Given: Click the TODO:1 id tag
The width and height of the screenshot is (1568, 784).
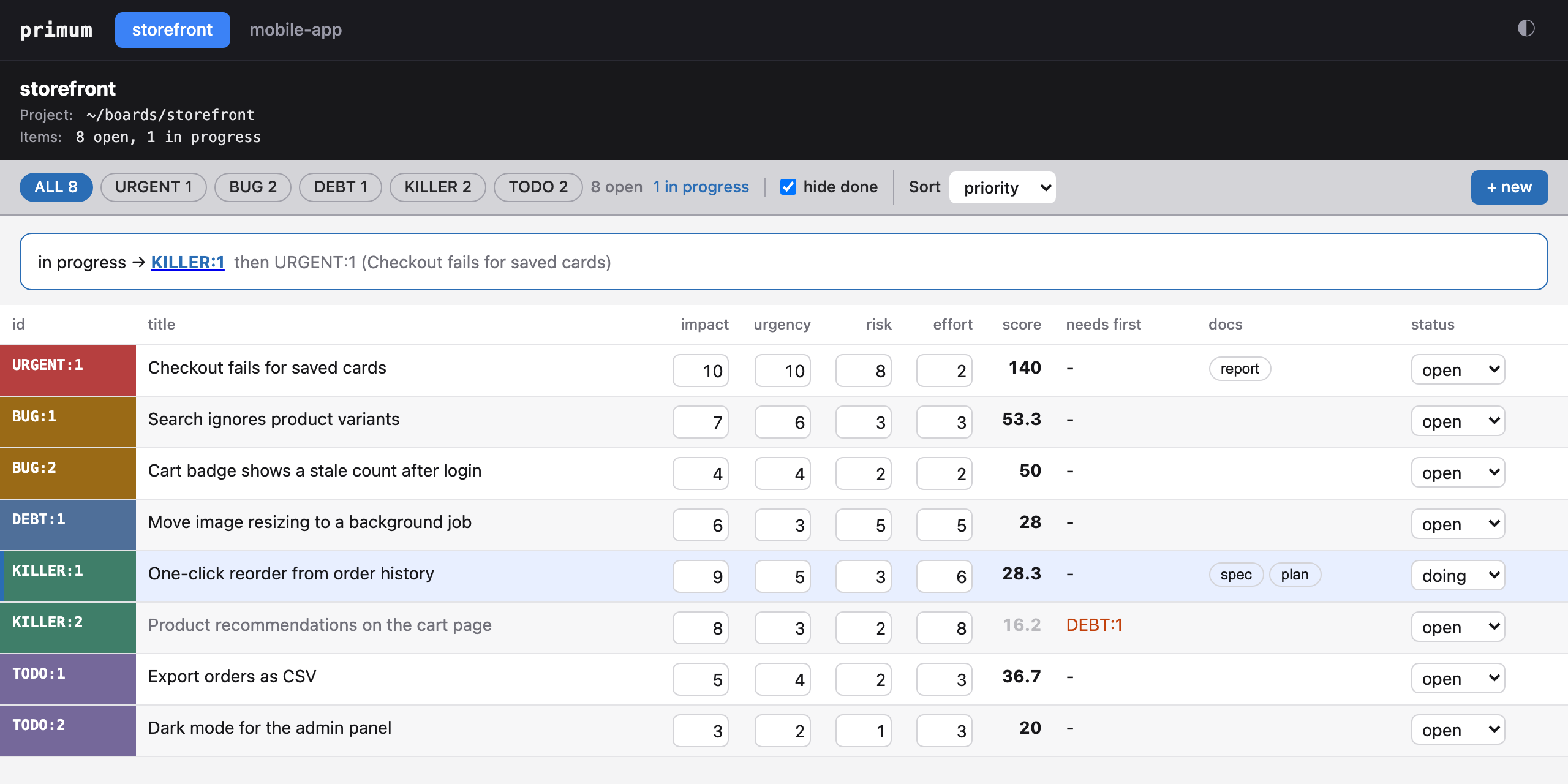Looking at the screenshot, I should click(39, 674).
